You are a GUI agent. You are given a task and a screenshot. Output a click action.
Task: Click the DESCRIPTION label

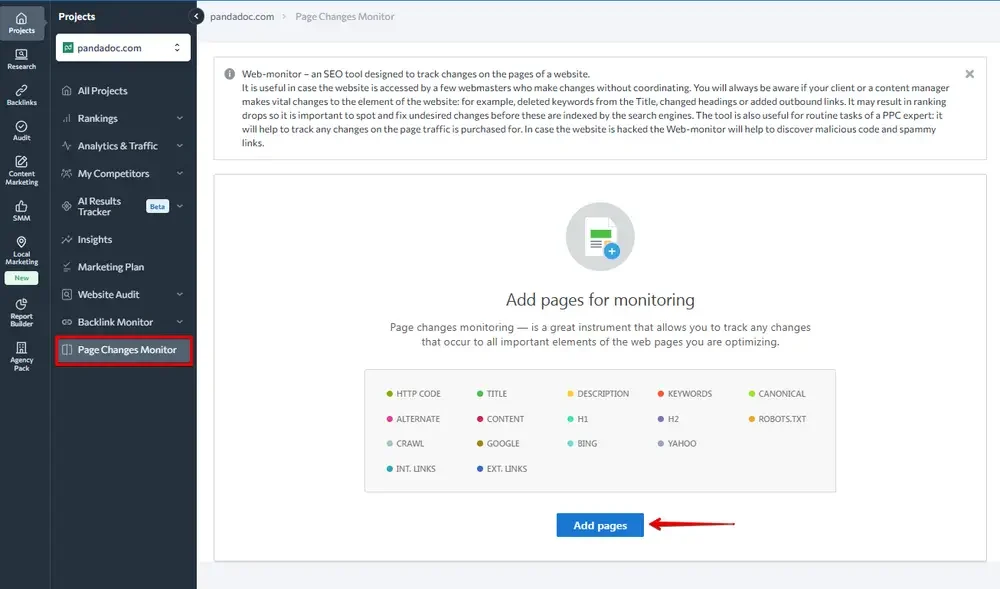coord(603,394)
